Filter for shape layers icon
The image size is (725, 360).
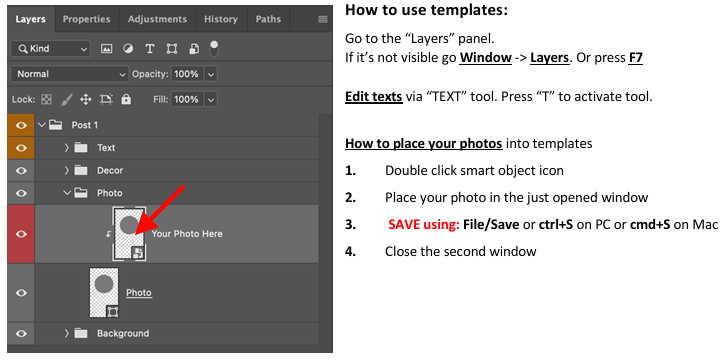click(172, 49)
